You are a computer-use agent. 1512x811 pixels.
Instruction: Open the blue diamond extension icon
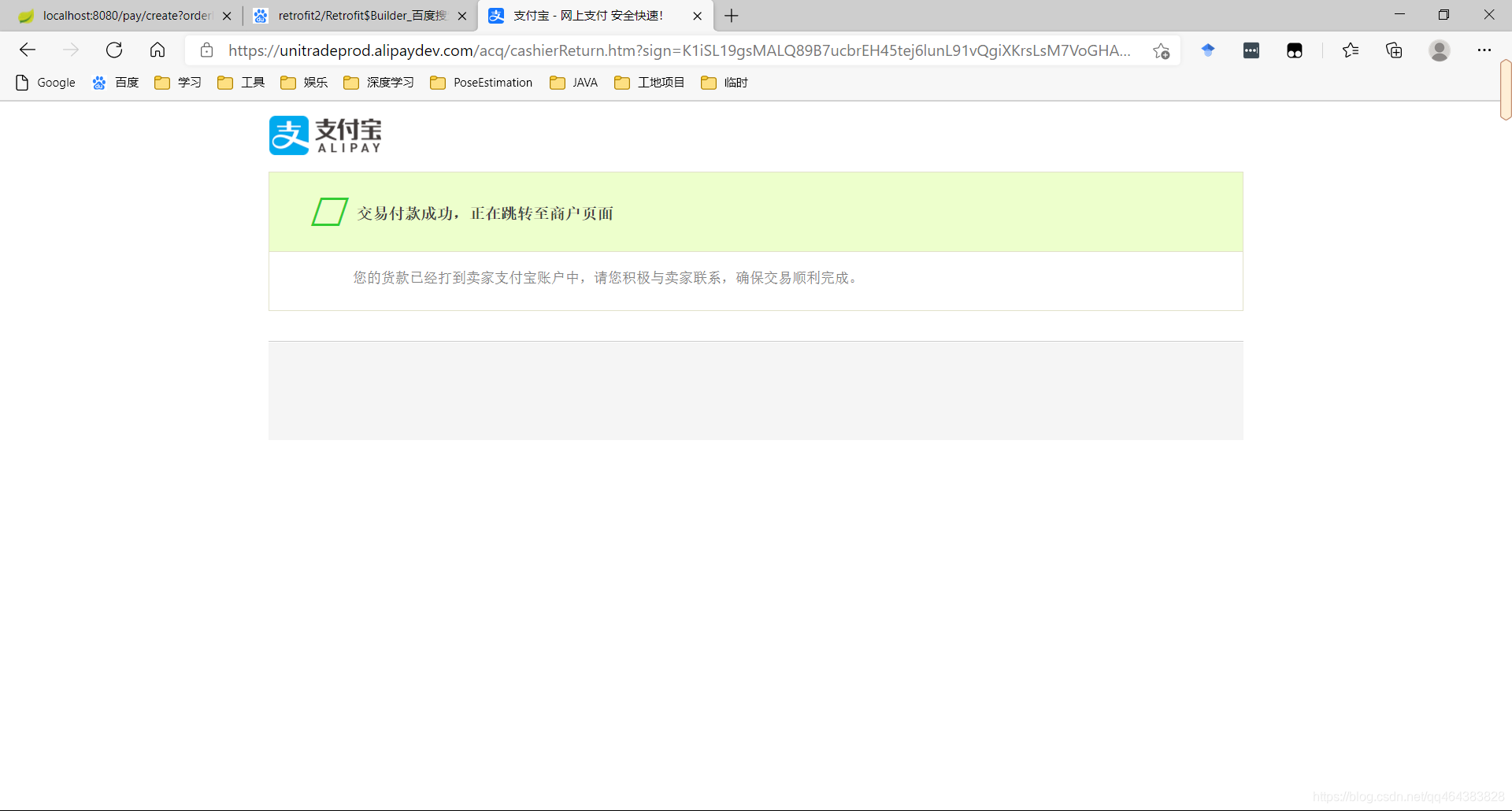1208,50
